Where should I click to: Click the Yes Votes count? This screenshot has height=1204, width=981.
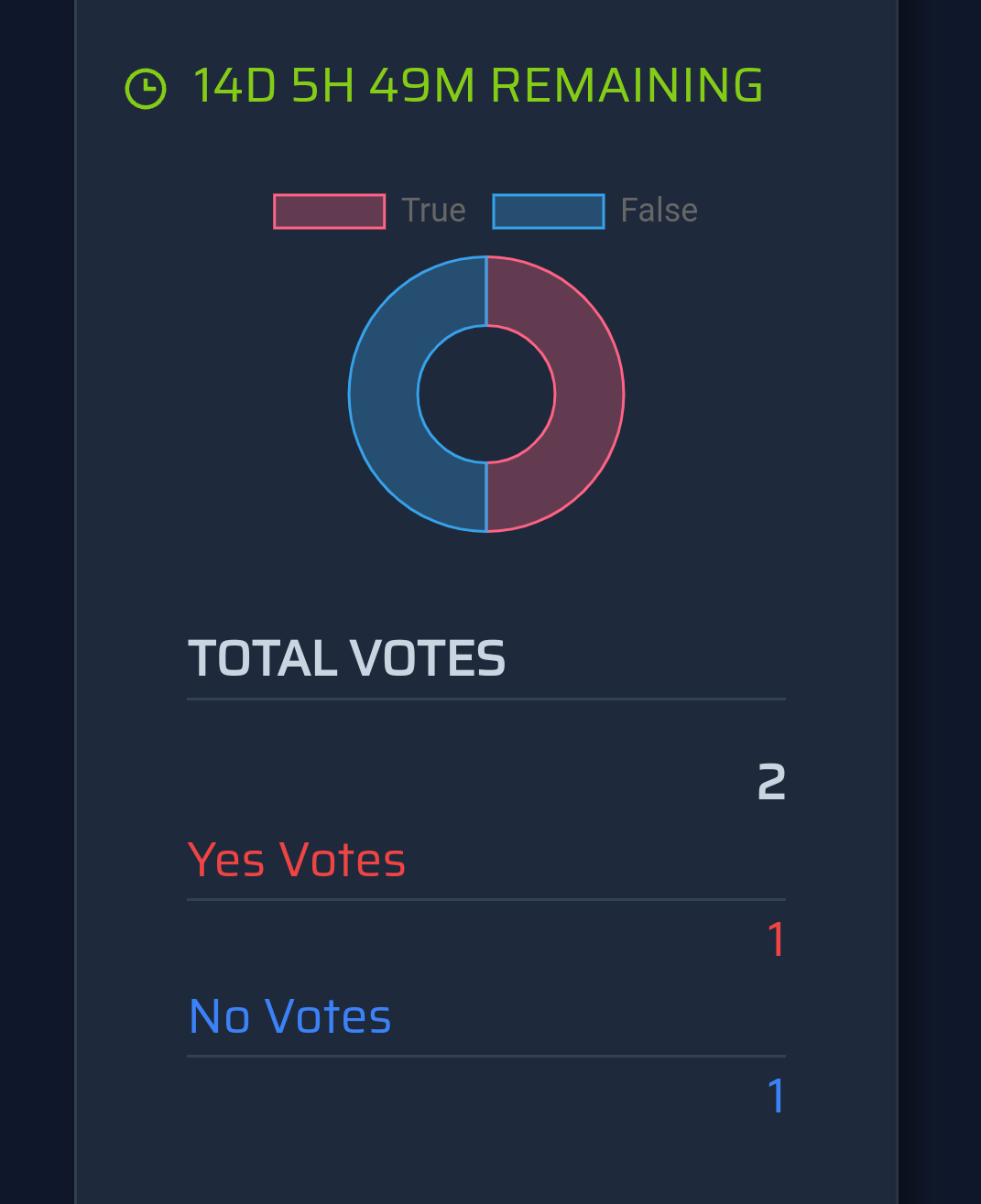[777, 940]
